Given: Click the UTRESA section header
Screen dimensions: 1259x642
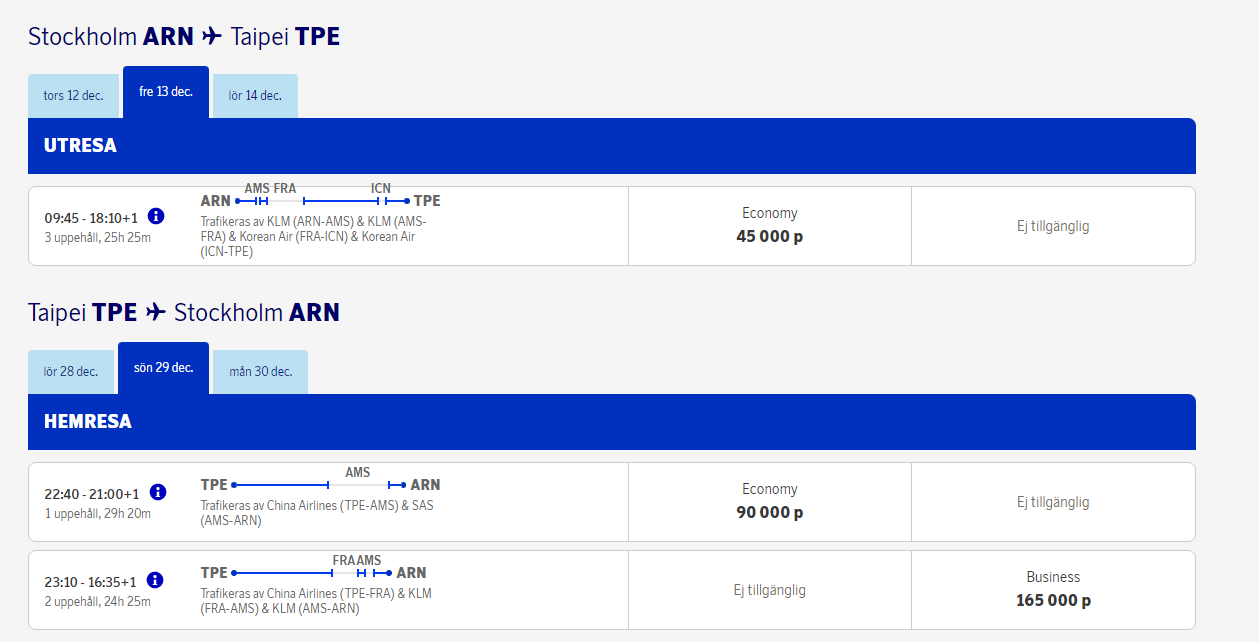Looking at the screenshot, I should [611, 146].
